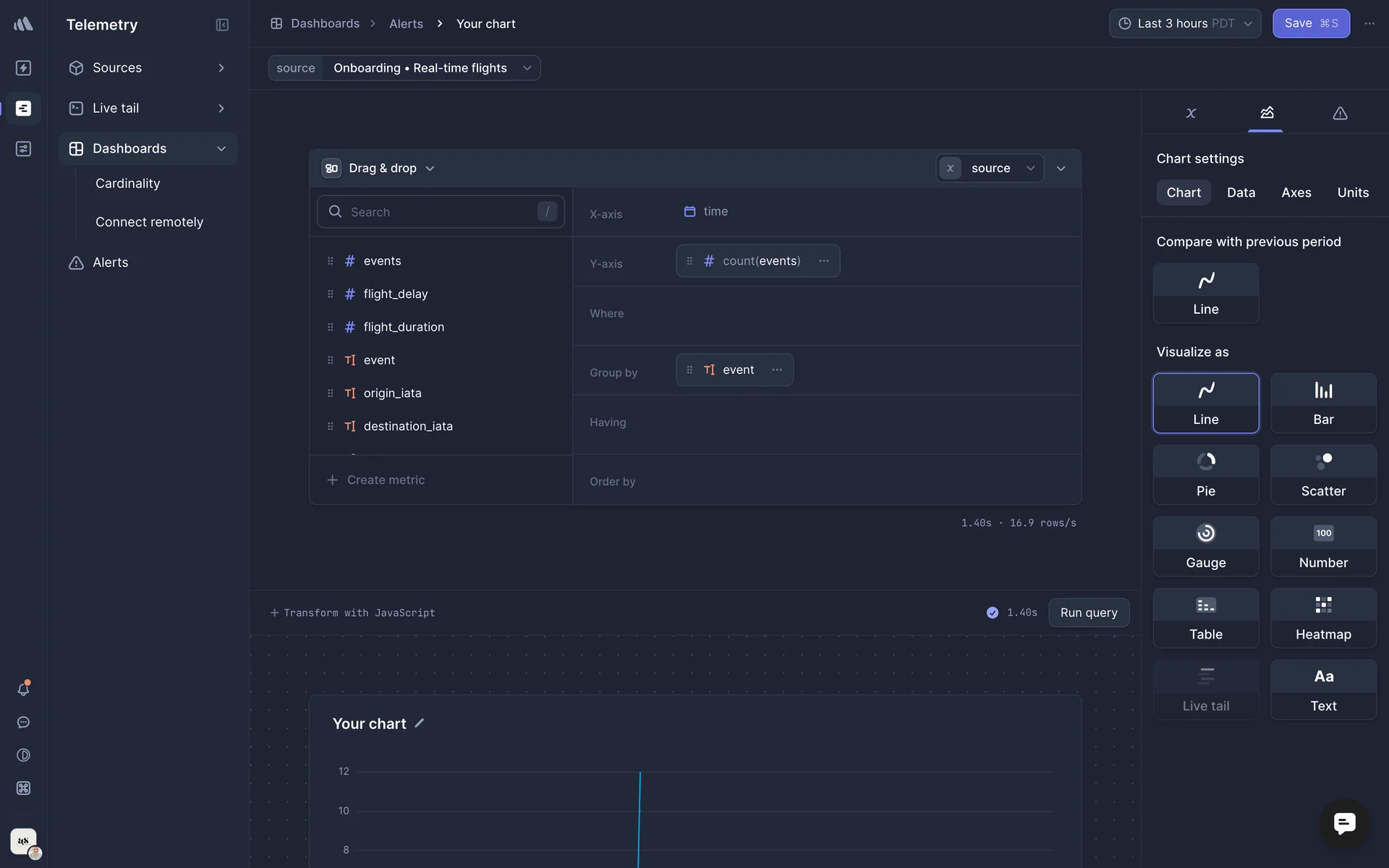Switch to the Units settings tab
The image size is (1389, 868).
pyautogui.click(x=1352, y=192)
